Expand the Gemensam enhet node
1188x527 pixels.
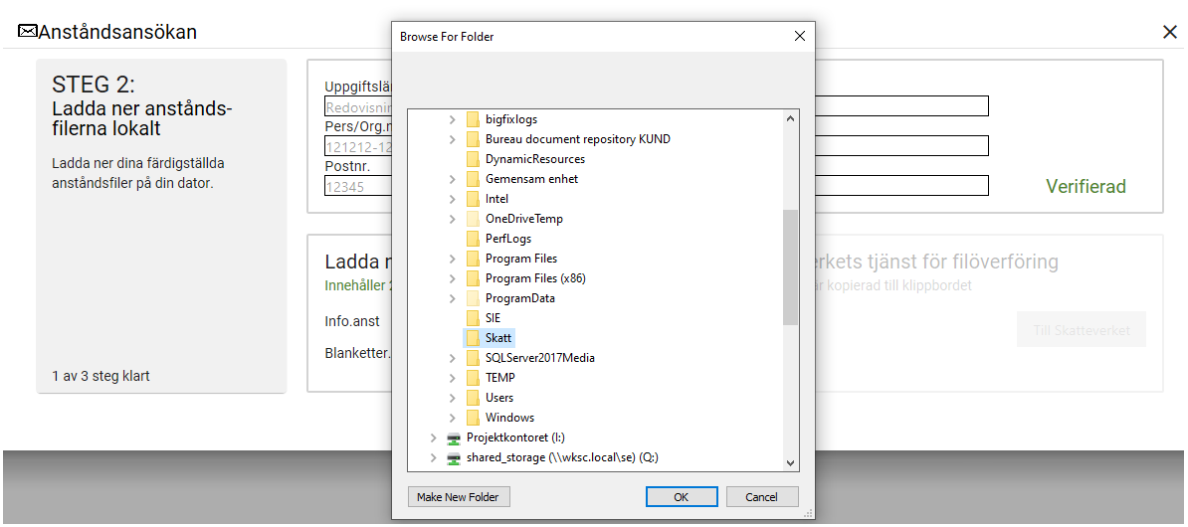(x=452, y=179)
